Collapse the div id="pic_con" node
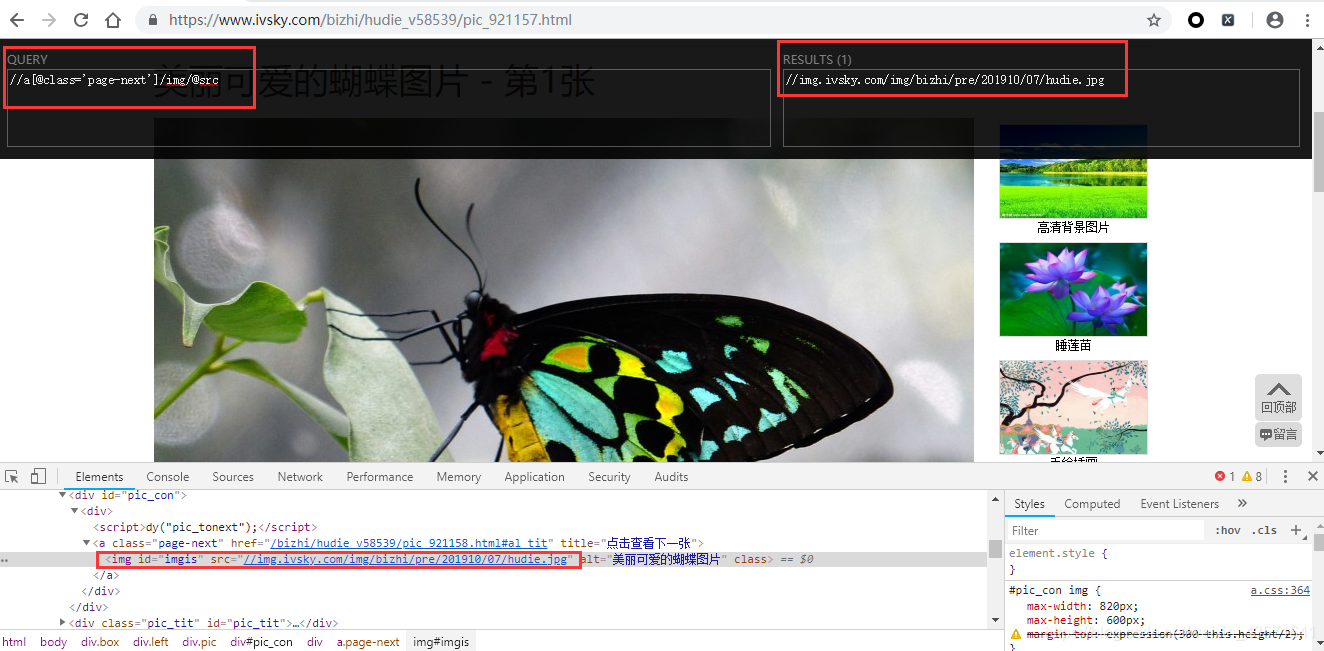1324x651 pixels. click(x=63, y=495)
